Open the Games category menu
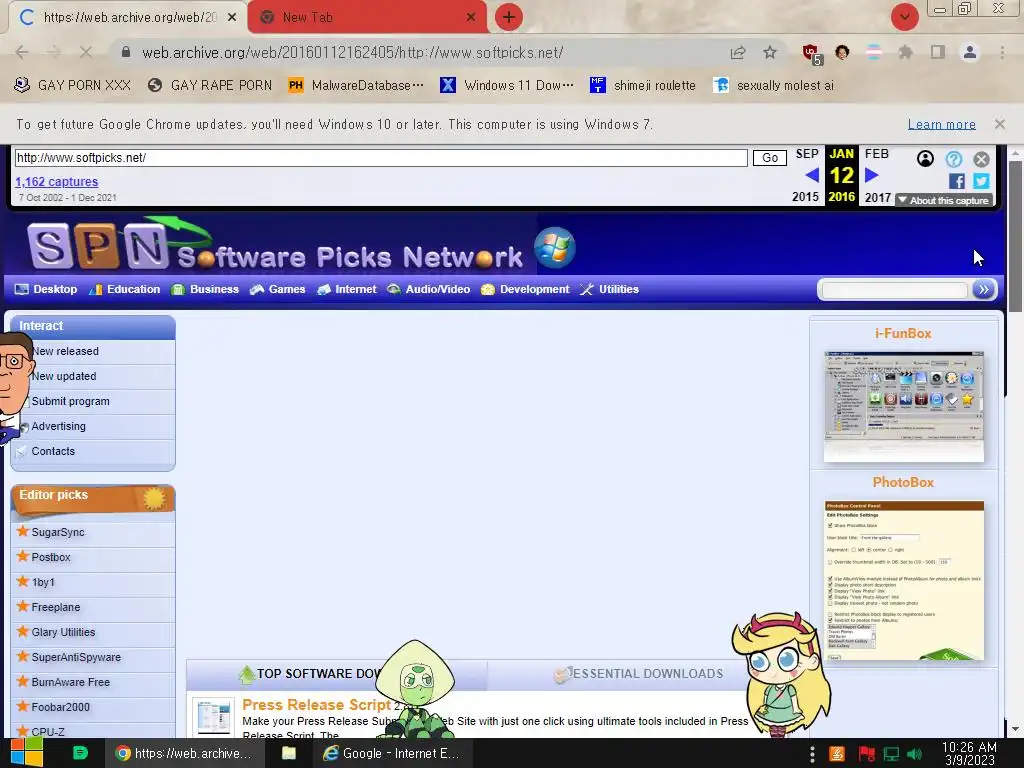Screen dimensions: 1024x768 pos(278,289)
